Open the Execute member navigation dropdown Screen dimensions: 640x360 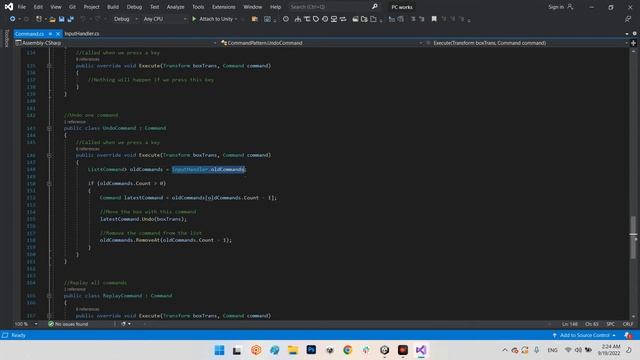click(527, 43)
